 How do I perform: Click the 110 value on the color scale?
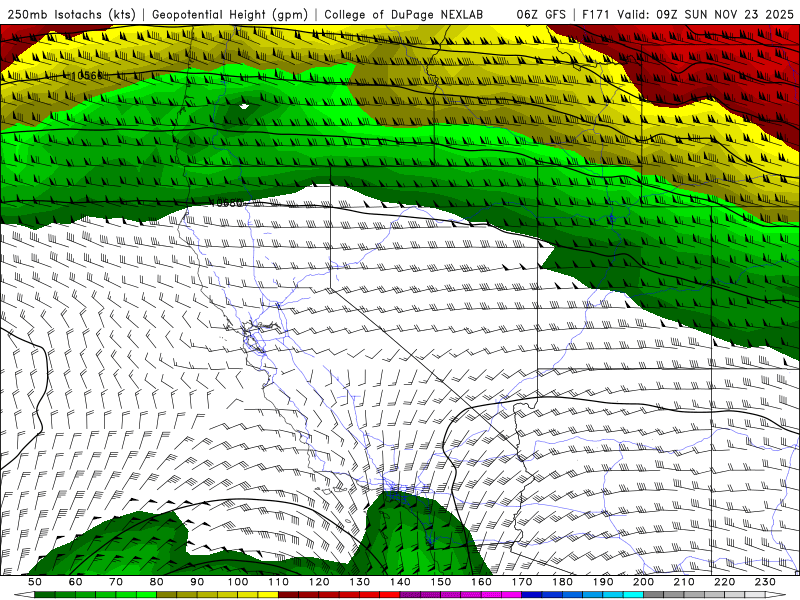[279, 582]
